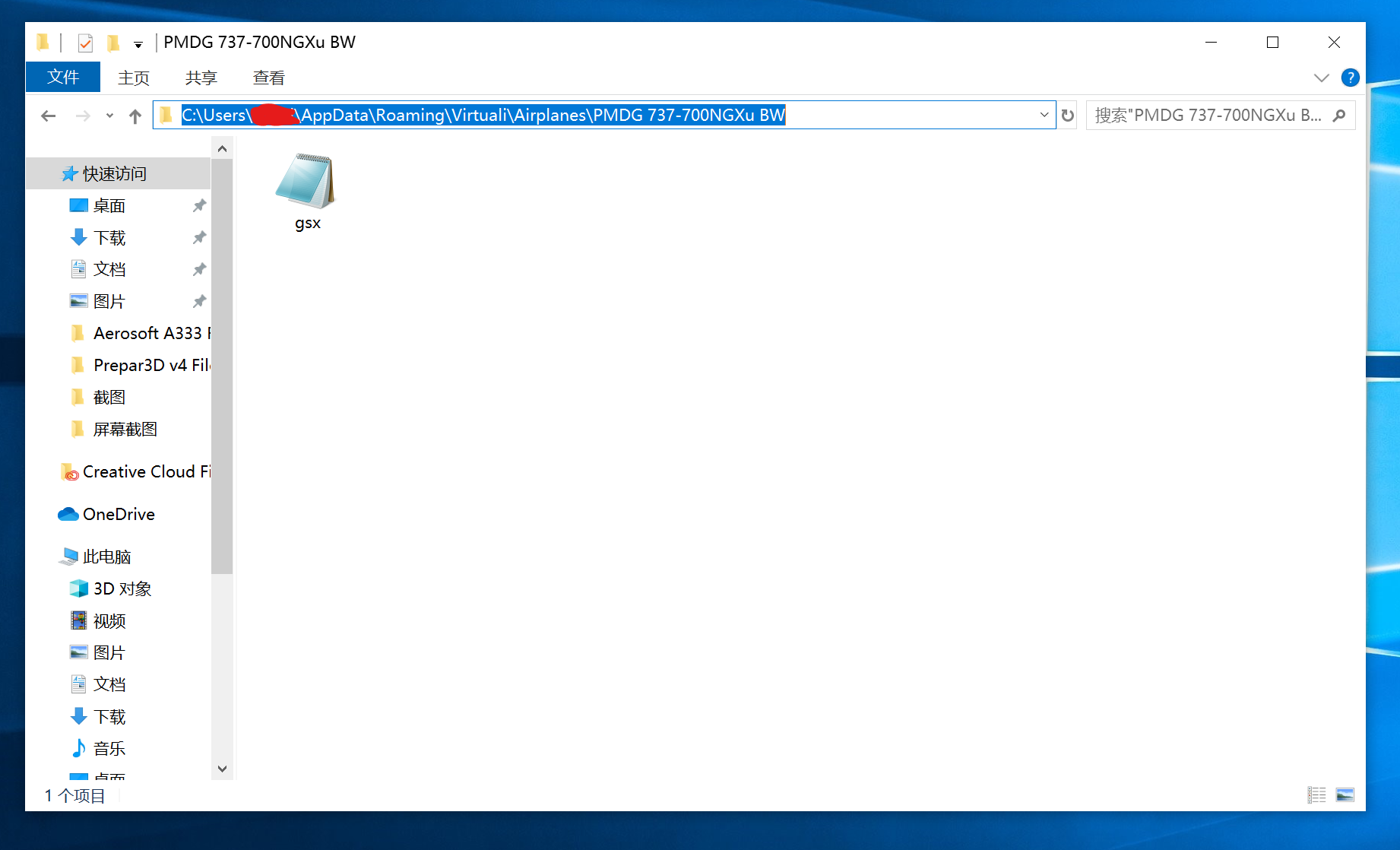Click the pin icon beside 下载
The height and width of the screenshot is (850, 1400).
pyautogui.click(x=199, y=238)
